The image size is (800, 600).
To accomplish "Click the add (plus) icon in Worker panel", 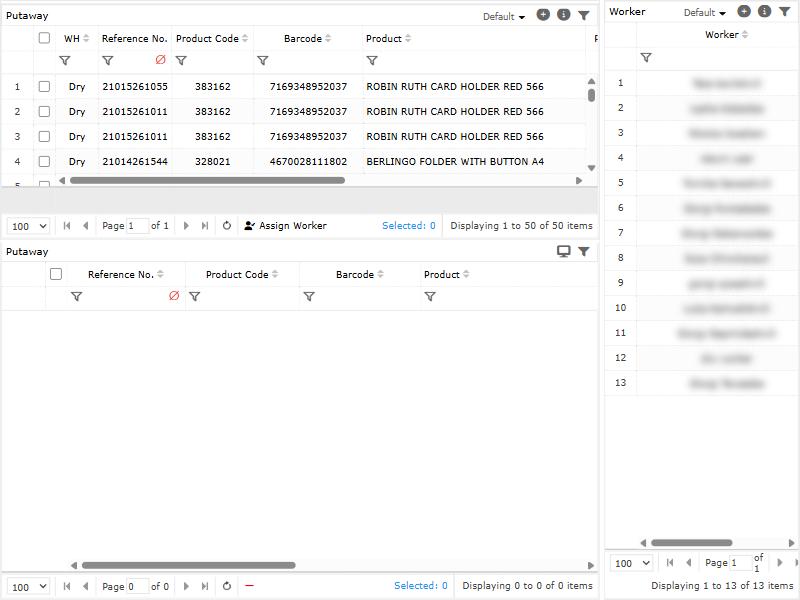I will coord(744,11).
